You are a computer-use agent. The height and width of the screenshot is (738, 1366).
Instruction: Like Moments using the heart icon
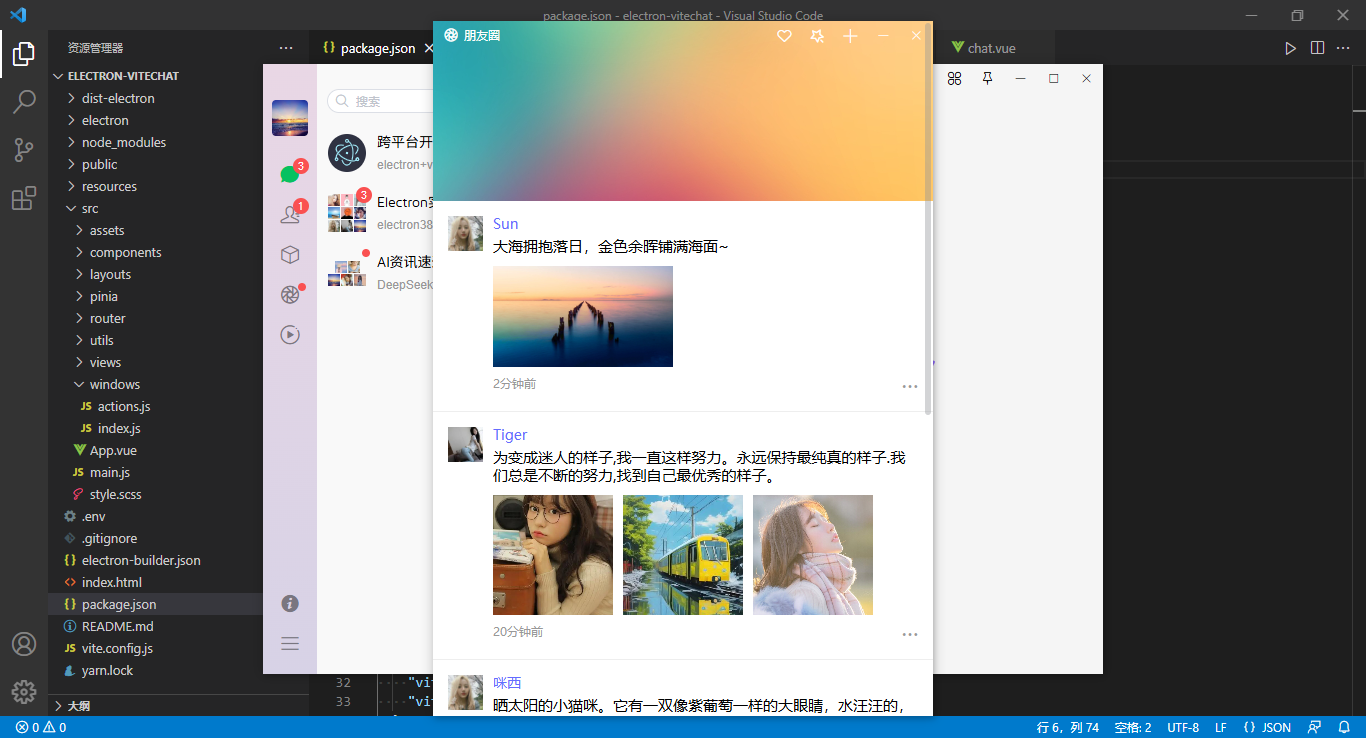pyautogui.click(x=784, y=36)
